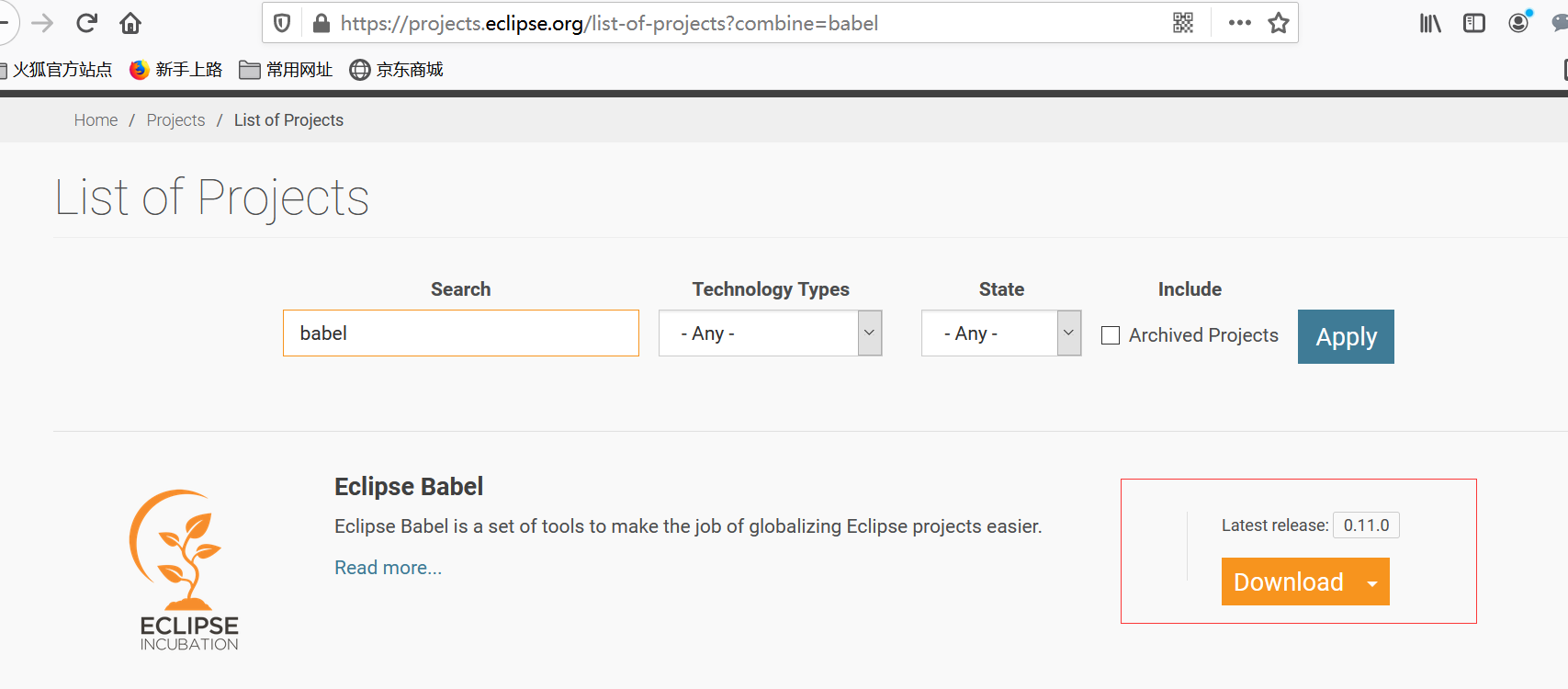The image size is (1568, 689).
Task: Reload the current page
Action: click(86, 23)
